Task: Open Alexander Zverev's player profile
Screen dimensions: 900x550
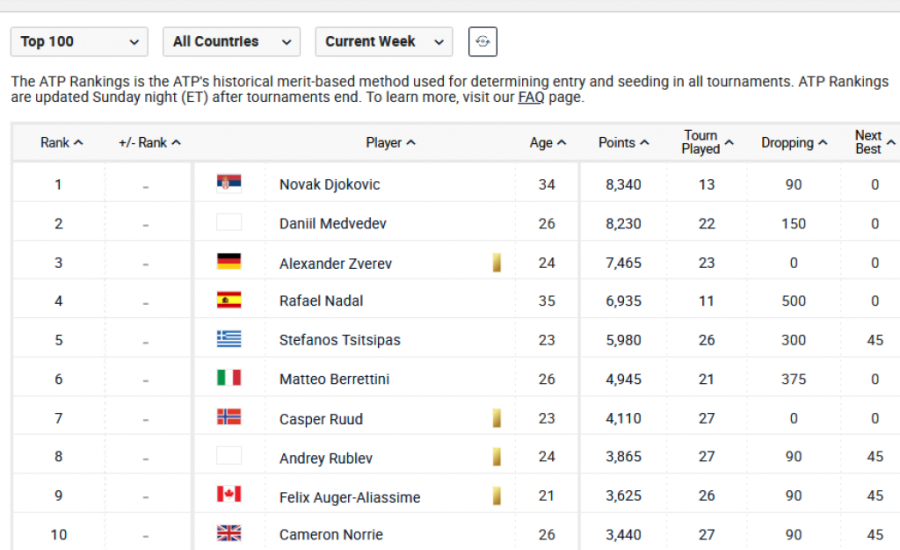Action: 335,263
